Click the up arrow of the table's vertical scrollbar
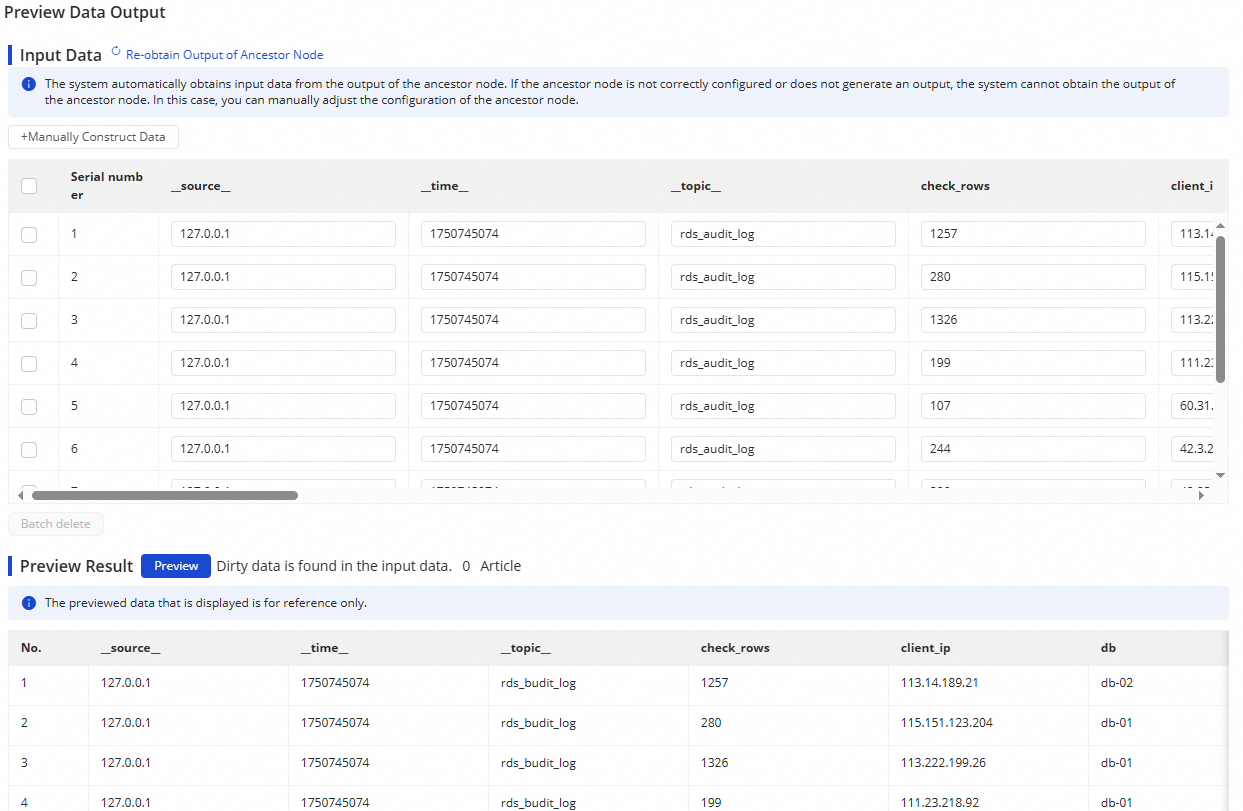The image size is (1243, 811). 1220,225
